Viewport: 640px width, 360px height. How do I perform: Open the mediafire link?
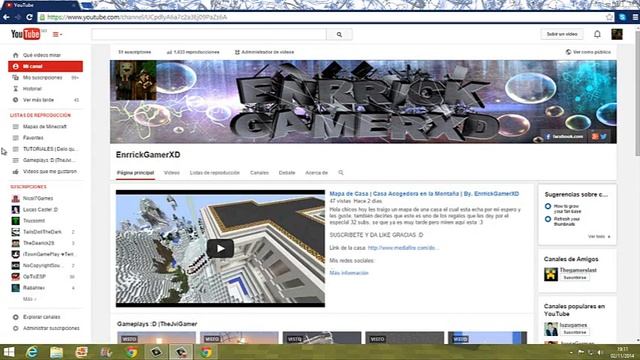(x=403, y=248)
